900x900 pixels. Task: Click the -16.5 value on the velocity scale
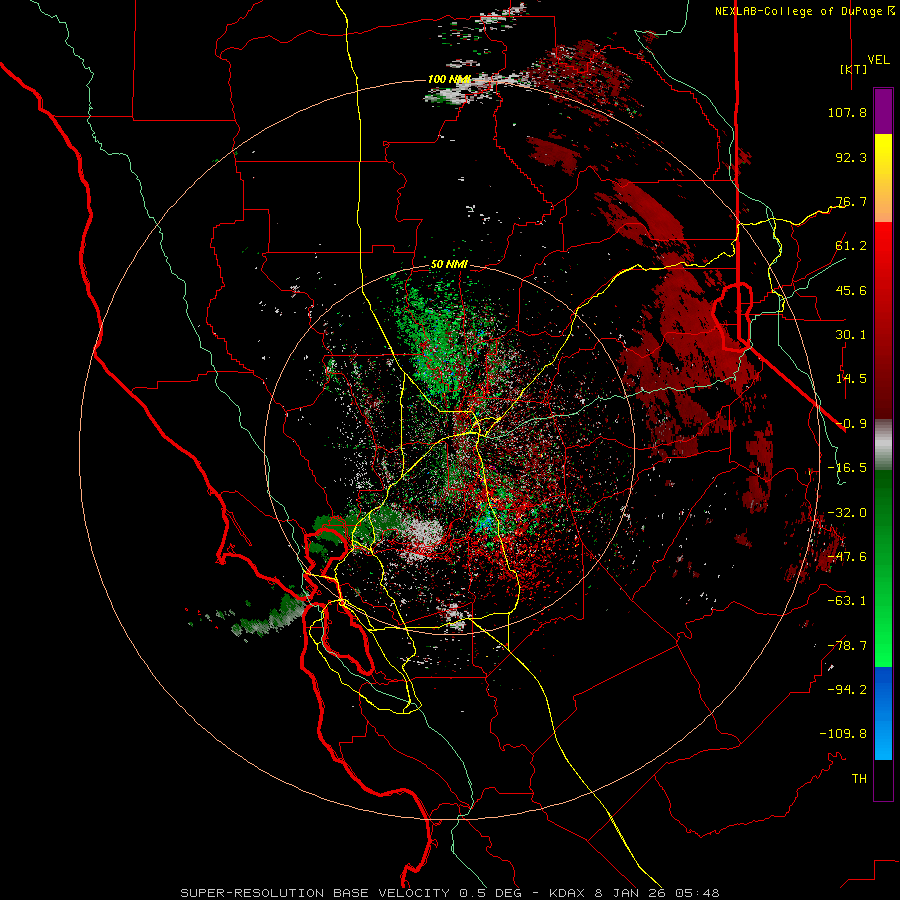(847, 468)
